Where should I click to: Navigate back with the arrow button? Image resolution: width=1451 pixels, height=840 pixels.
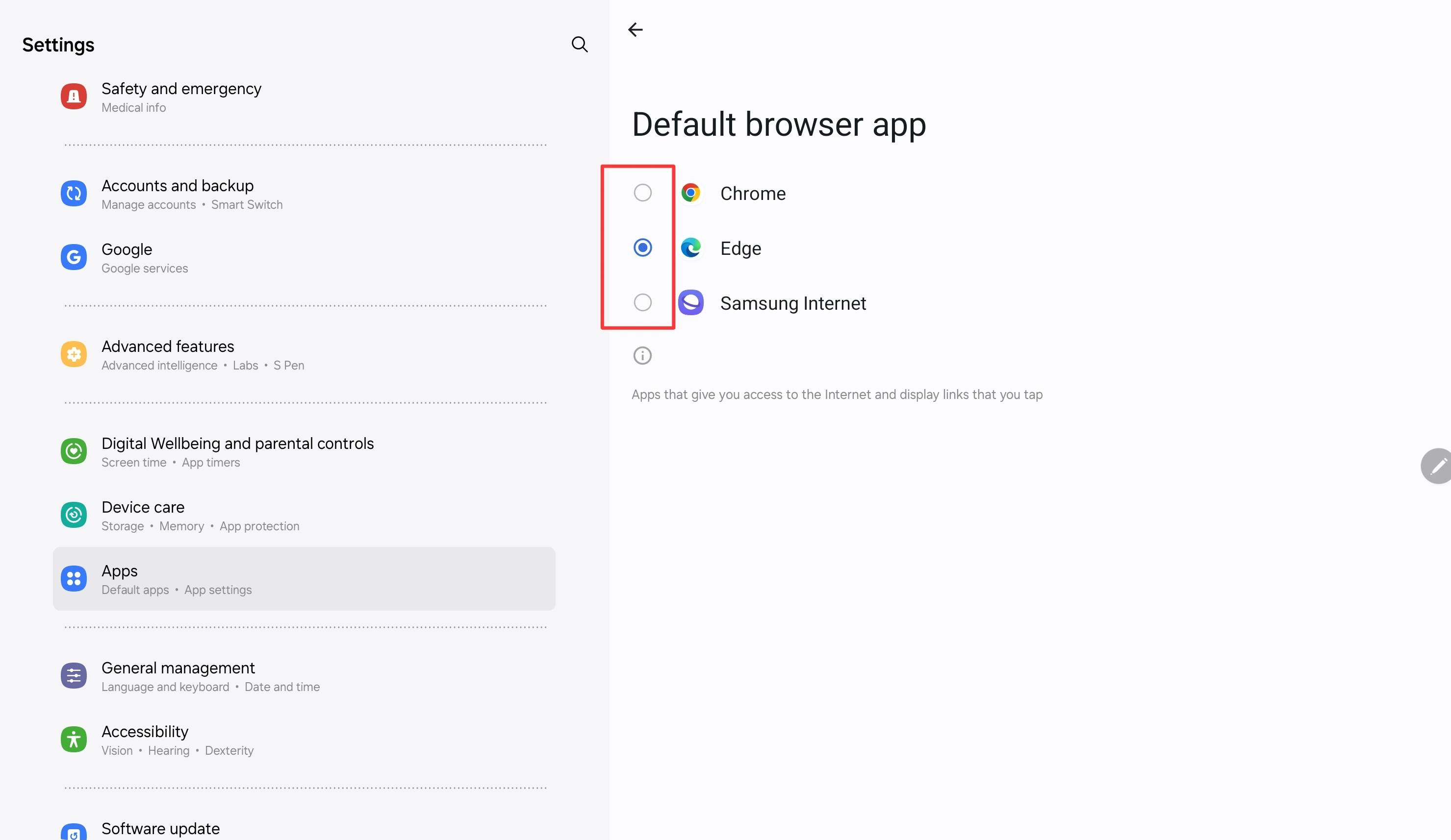tap(636, 29)
